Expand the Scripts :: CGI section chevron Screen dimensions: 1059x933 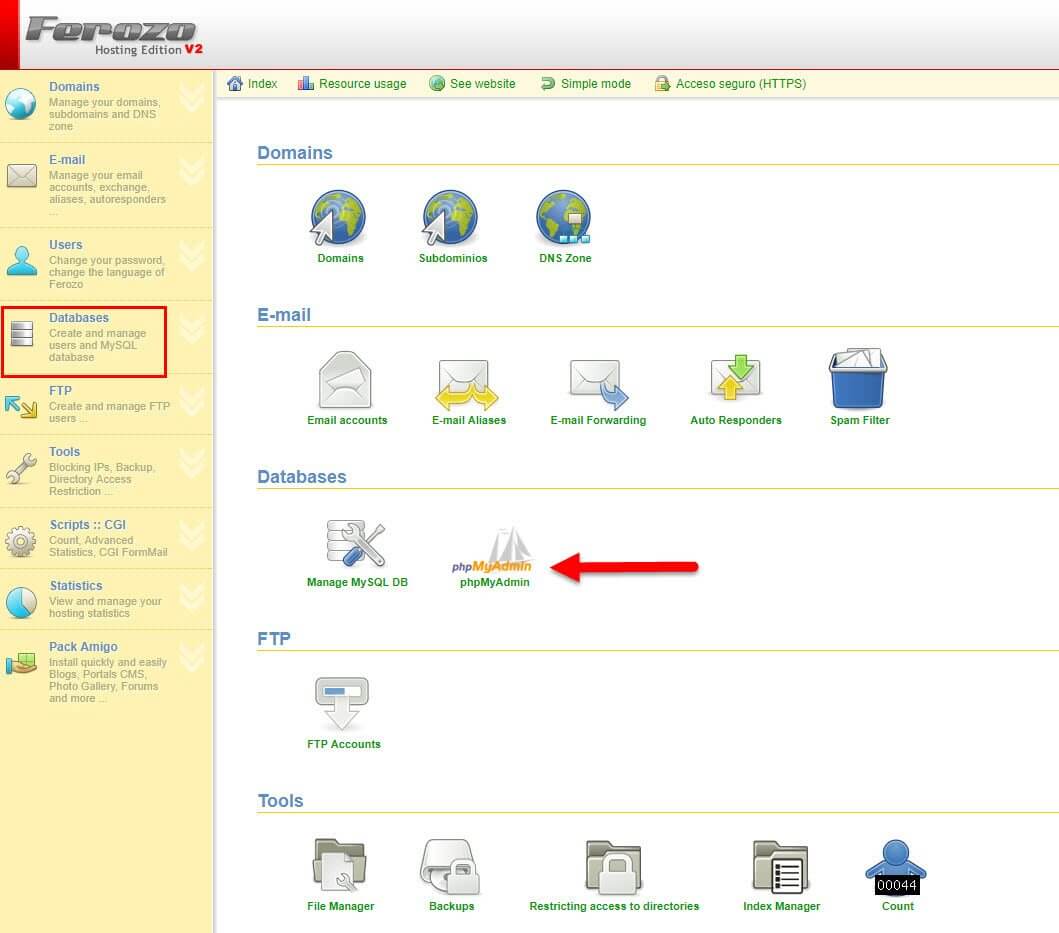click(192, 536)
